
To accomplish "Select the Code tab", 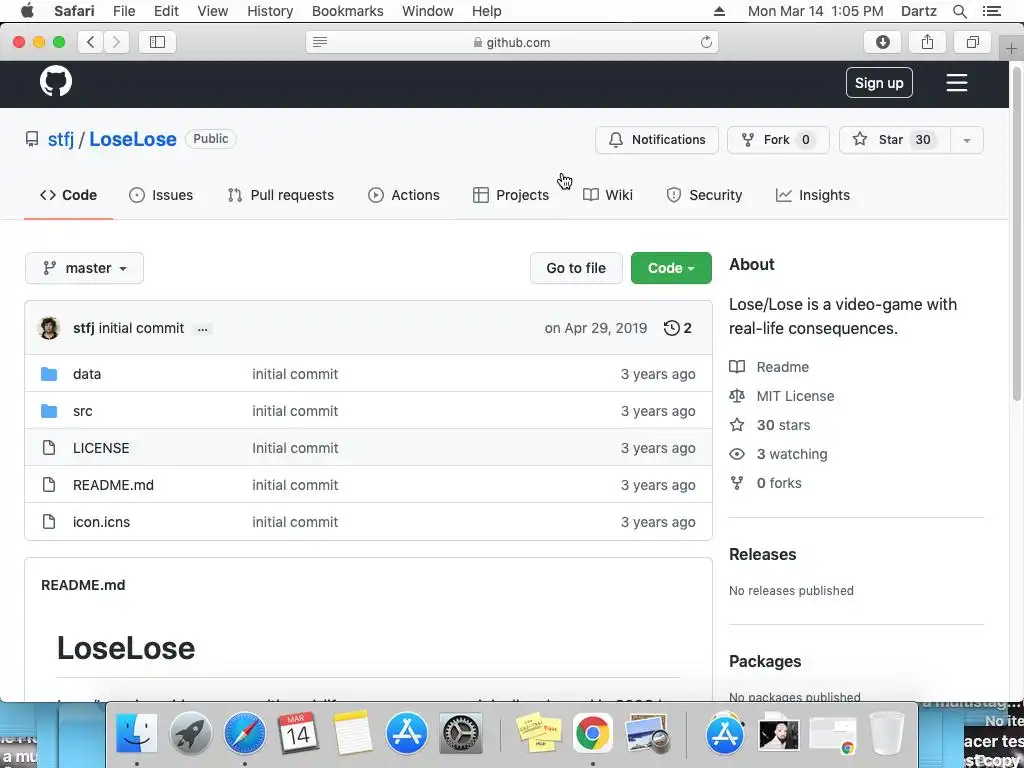I will coord(69,195).
